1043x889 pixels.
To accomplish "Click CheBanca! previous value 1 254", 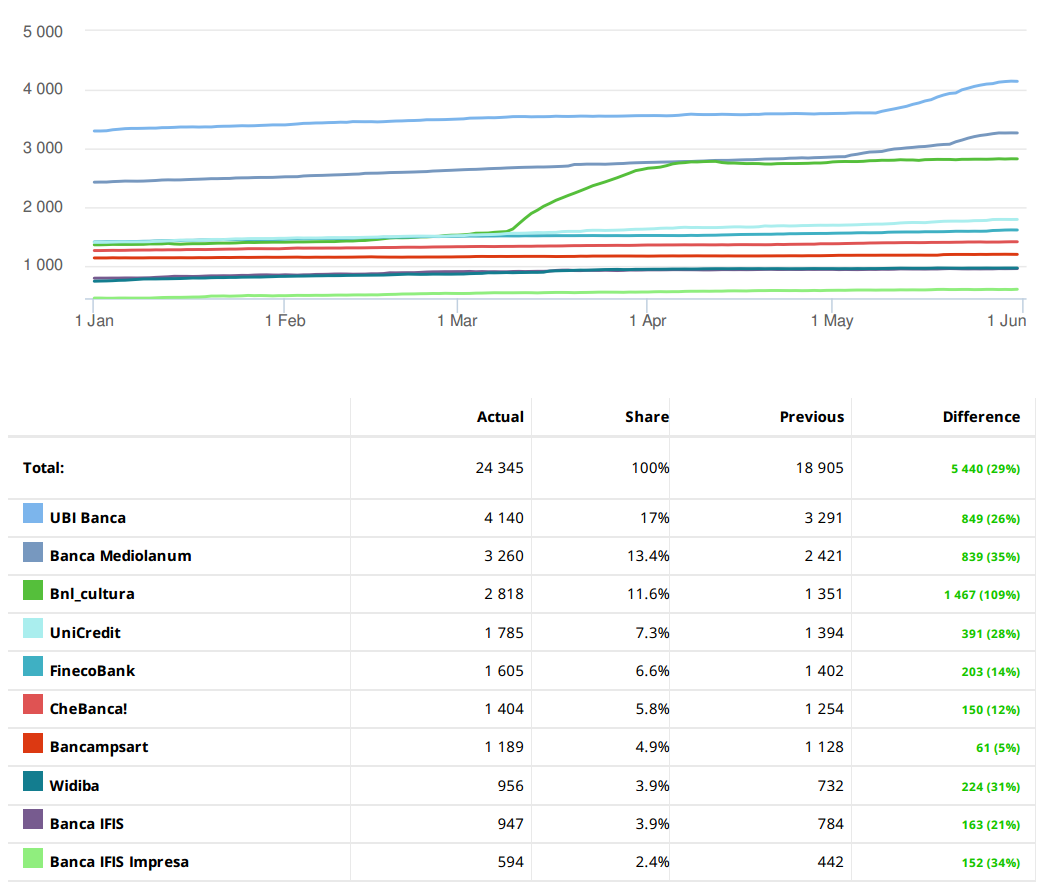I will coord(823,709).
